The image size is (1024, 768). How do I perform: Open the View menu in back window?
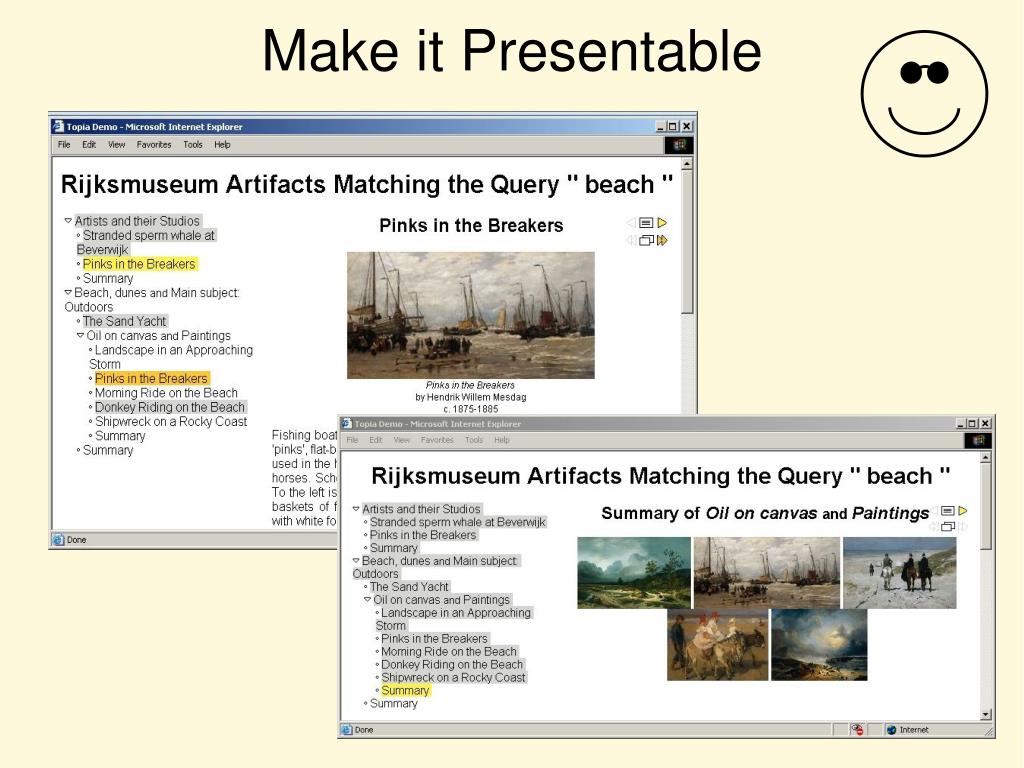pos(116,145)
